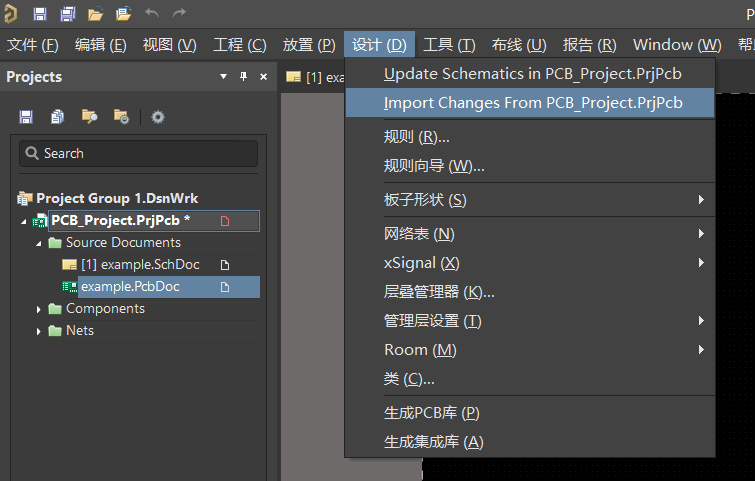Choose Update Schematics in PCB_Project.PrjPcb

point(530,74)
